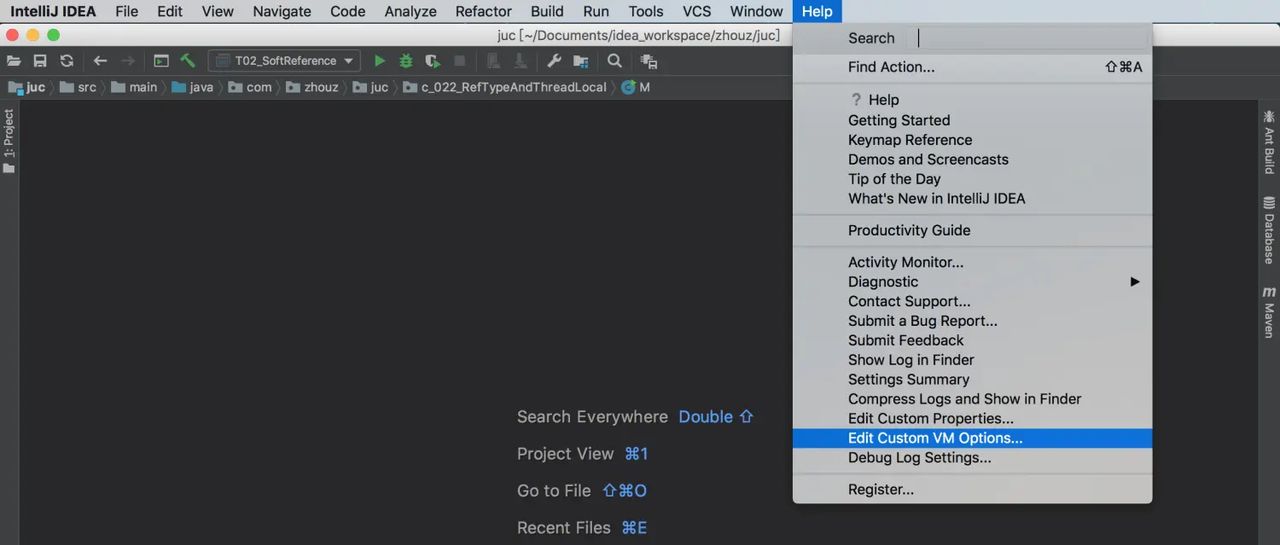This screenshot has height=545, width=1280.
Task: Start debugging with the green bug icon
Action: point(406,61)
